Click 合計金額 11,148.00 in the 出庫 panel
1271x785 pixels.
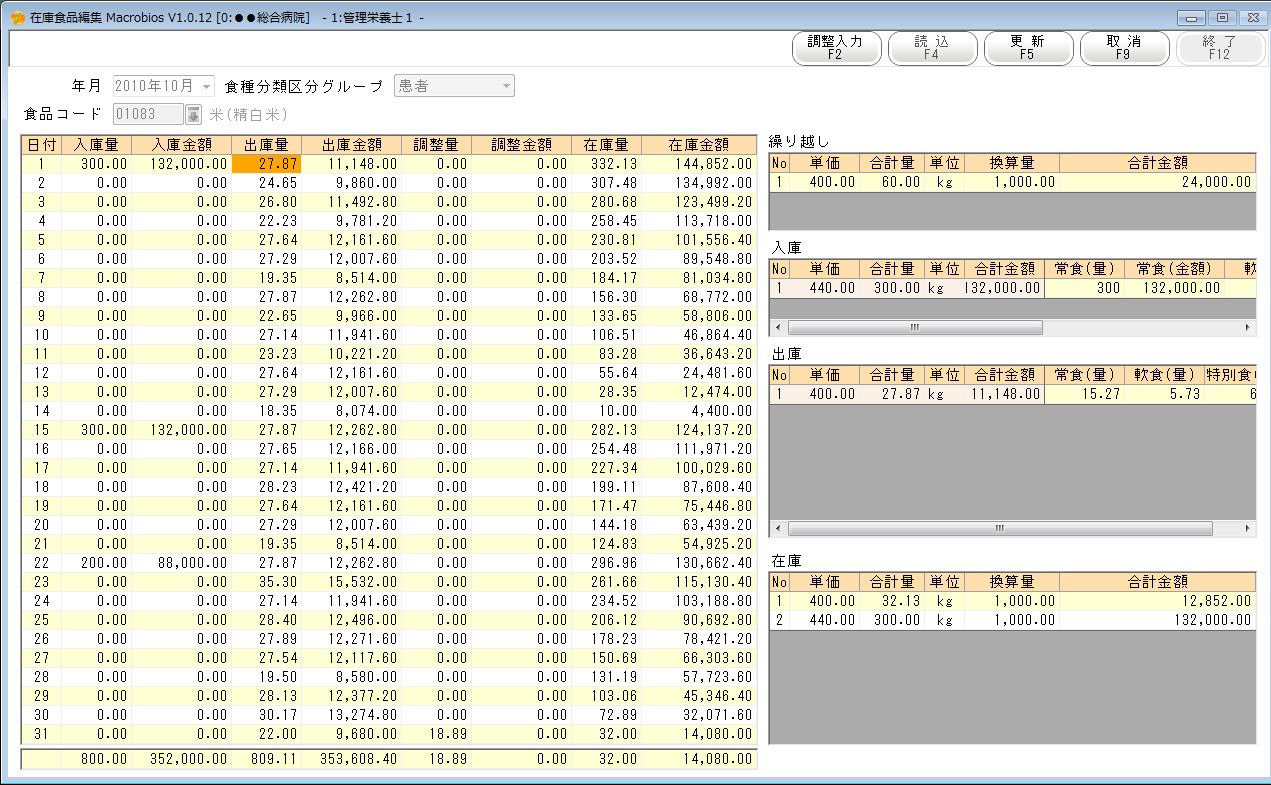(x=1003, y=394)
